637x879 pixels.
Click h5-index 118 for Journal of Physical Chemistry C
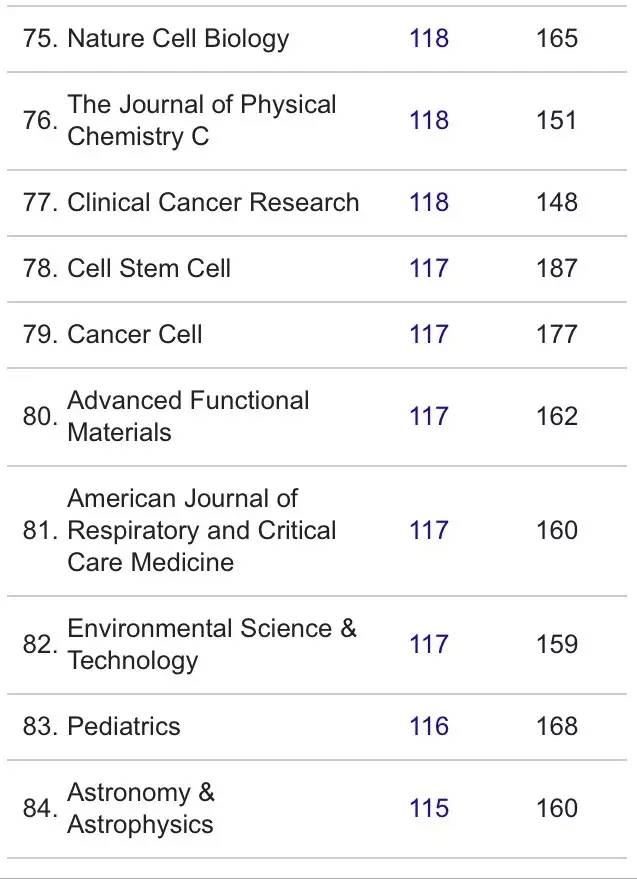click(x=429, y=121)
